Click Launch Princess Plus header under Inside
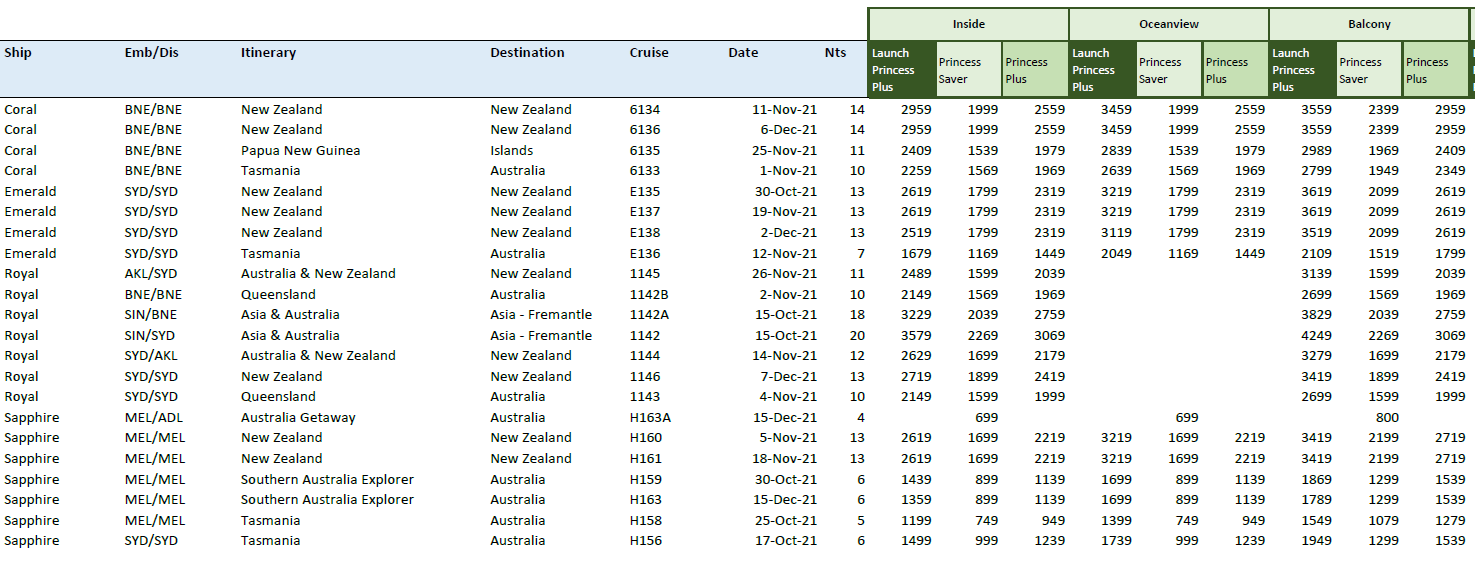Screen dimensions: 1475x566 (902, 70)
